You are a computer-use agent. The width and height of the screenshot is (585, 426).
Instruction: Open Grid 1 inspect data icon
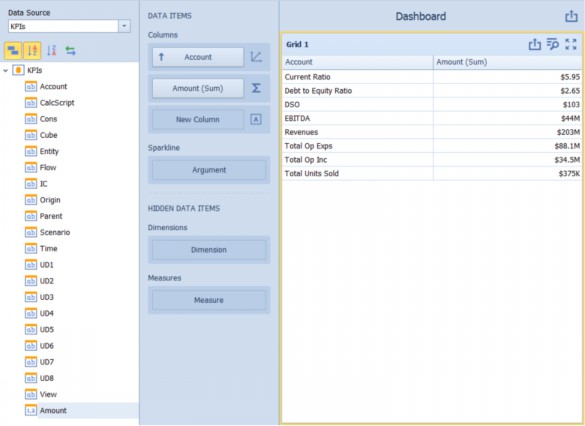(x=553, y=44)
